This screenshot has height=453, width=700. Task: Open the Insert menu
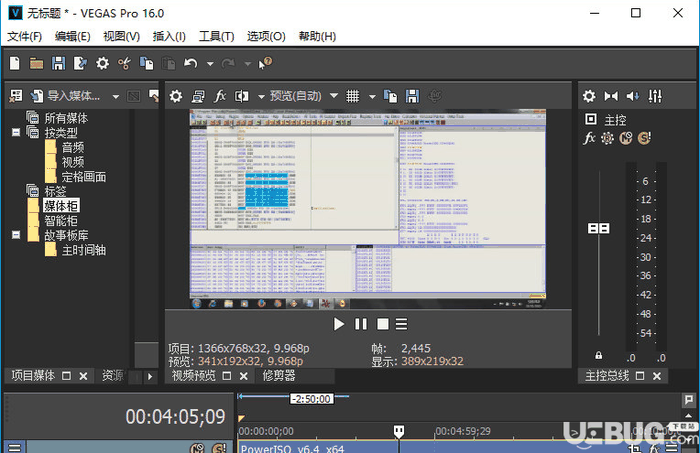click(x=169, y=36)
